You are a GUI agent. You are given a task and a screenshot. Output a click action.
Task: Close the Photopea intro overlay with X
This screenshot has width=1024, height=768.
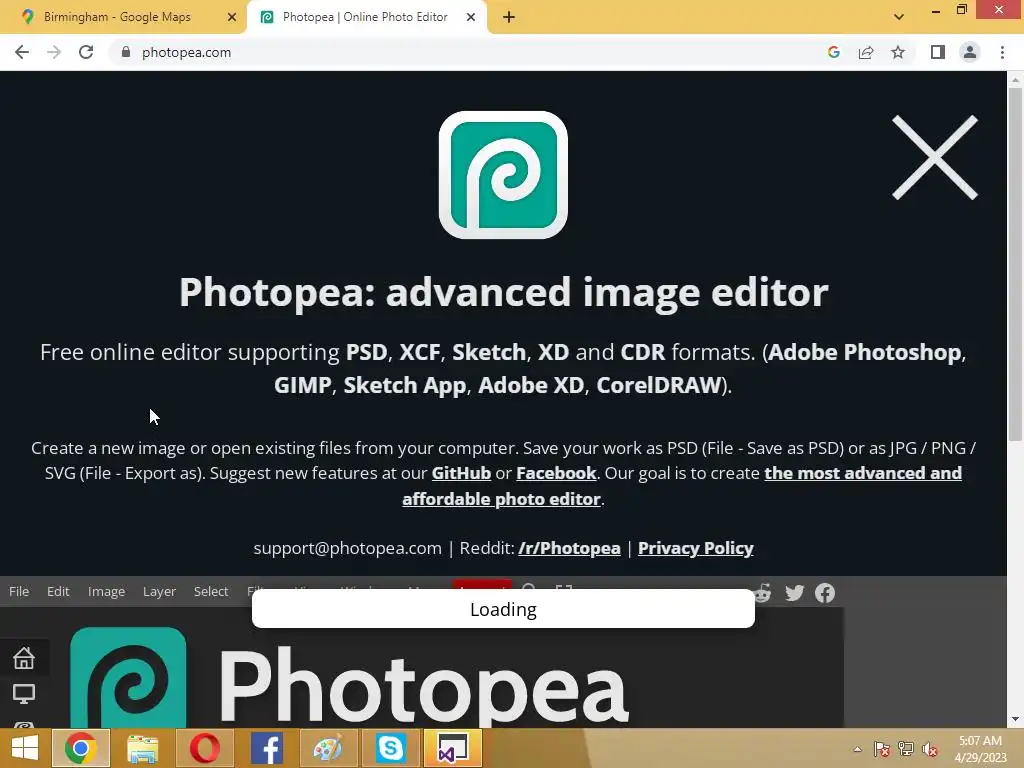point(935,157)
